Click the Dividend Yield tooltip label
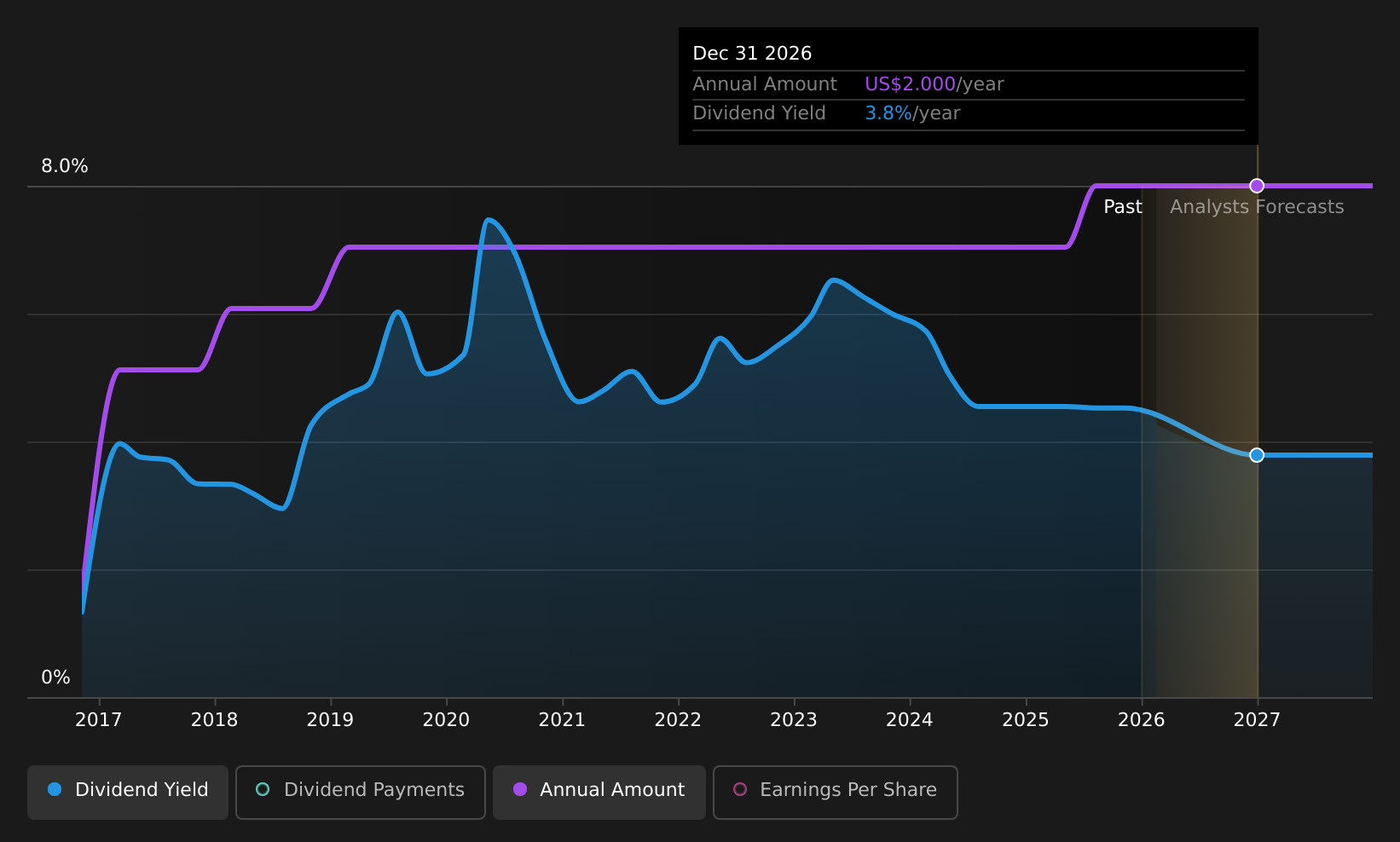 pos(759,113)
